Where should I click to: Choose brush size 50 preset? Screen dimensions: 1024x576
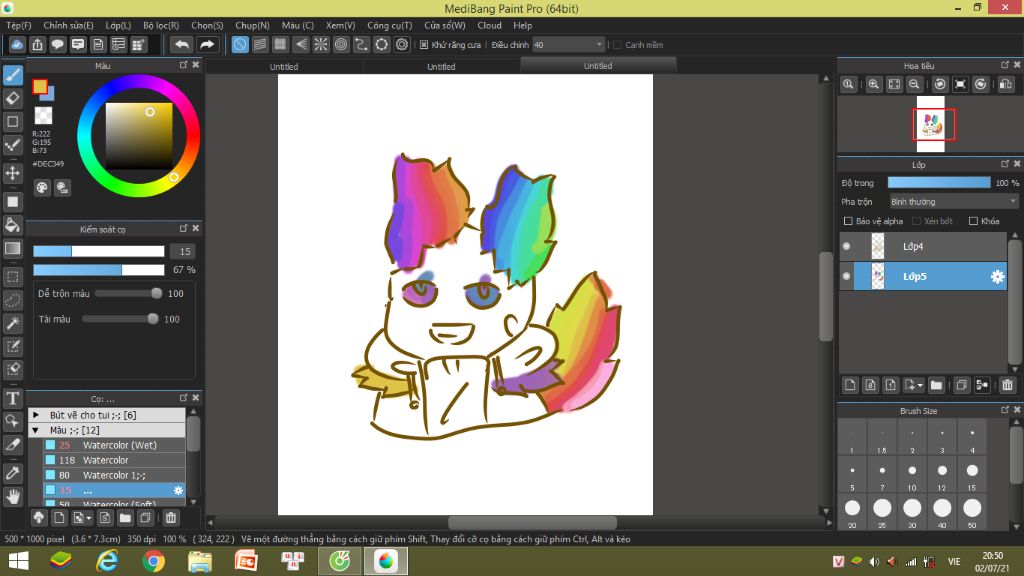[x=972, y=513]
